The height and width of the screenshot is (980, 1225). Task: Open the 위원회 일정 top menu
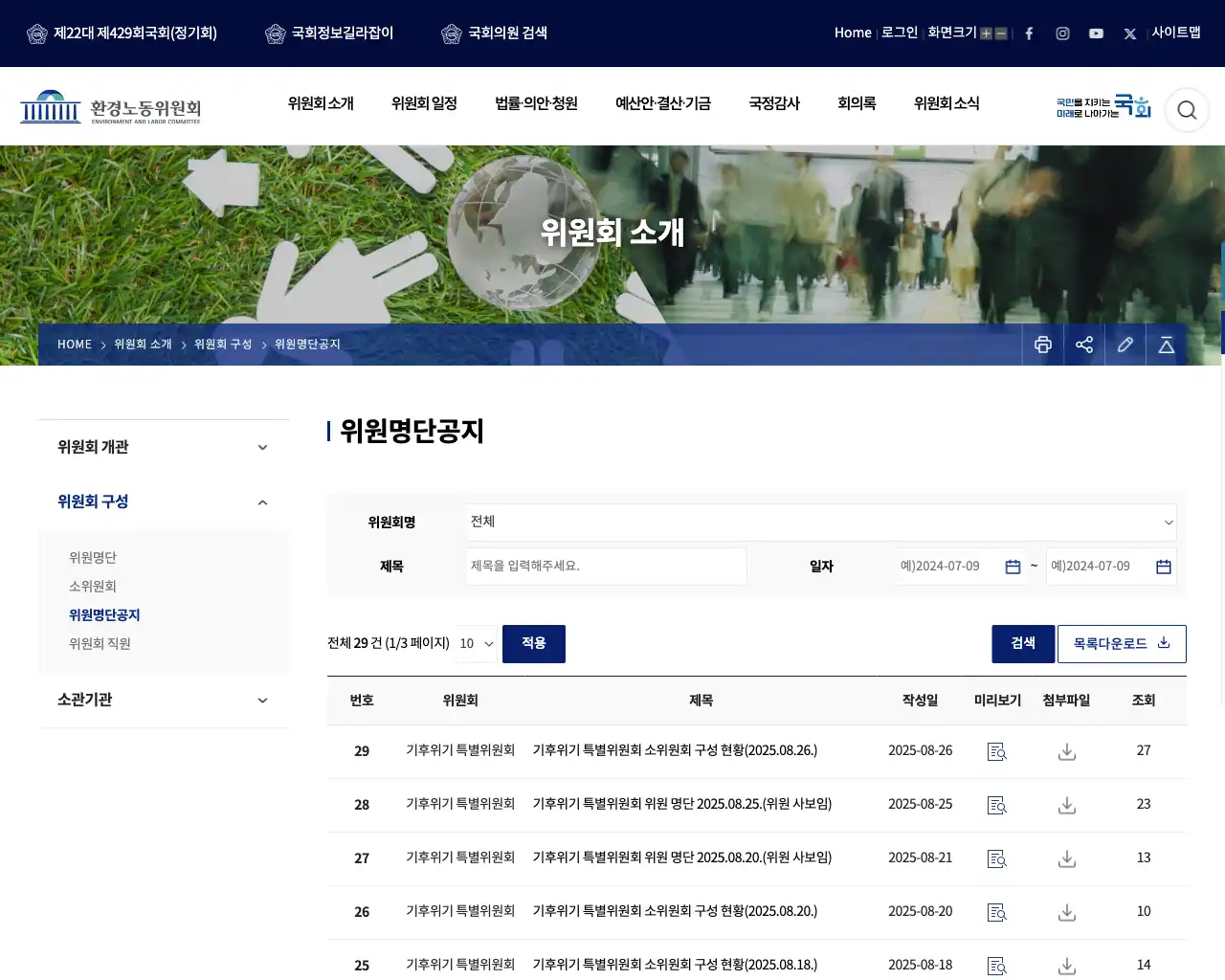(x=424, y=103)
